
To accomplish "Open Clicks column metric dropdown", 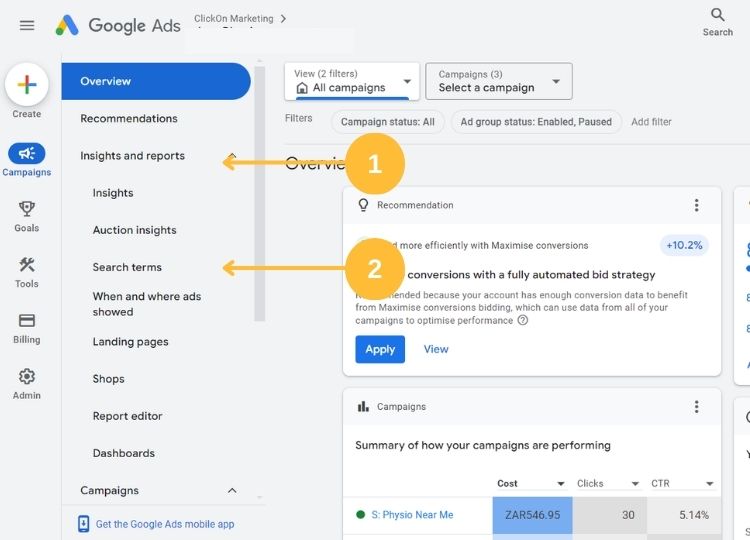I will (x=635, y=484).
